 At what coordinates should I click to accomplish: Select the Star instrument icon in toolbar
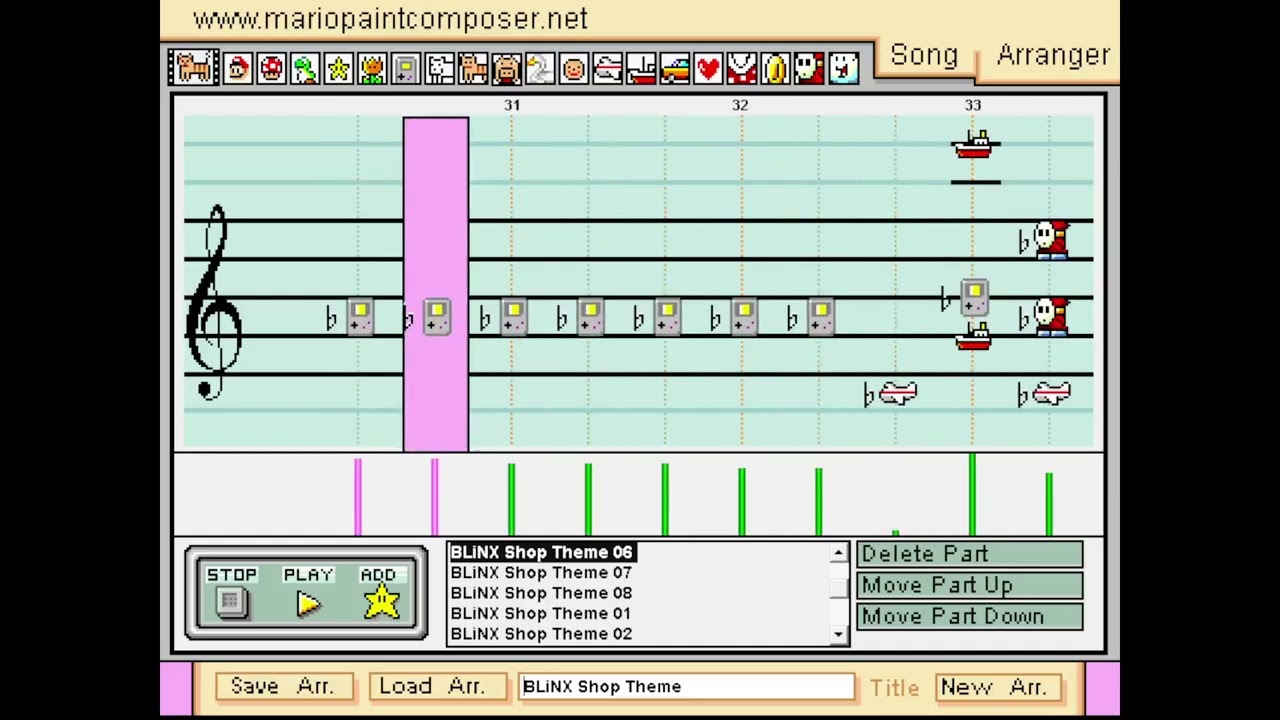(x=338, y=68)
